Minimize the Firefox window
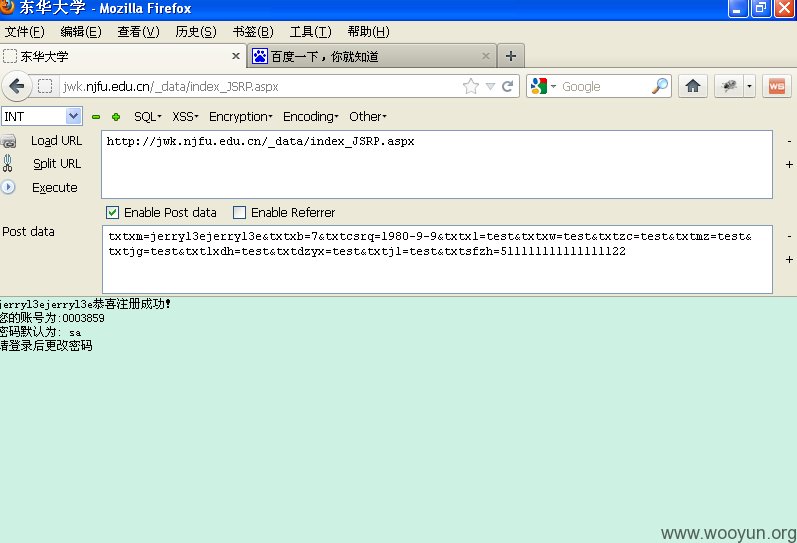 click(x=737, y=9)
